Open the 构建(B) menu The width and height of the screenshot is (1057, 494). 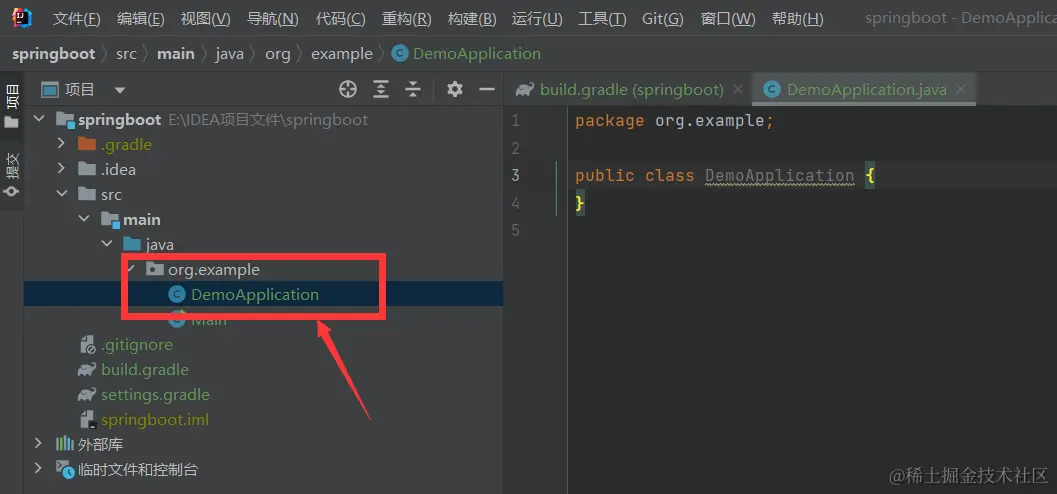coord(472,19)
